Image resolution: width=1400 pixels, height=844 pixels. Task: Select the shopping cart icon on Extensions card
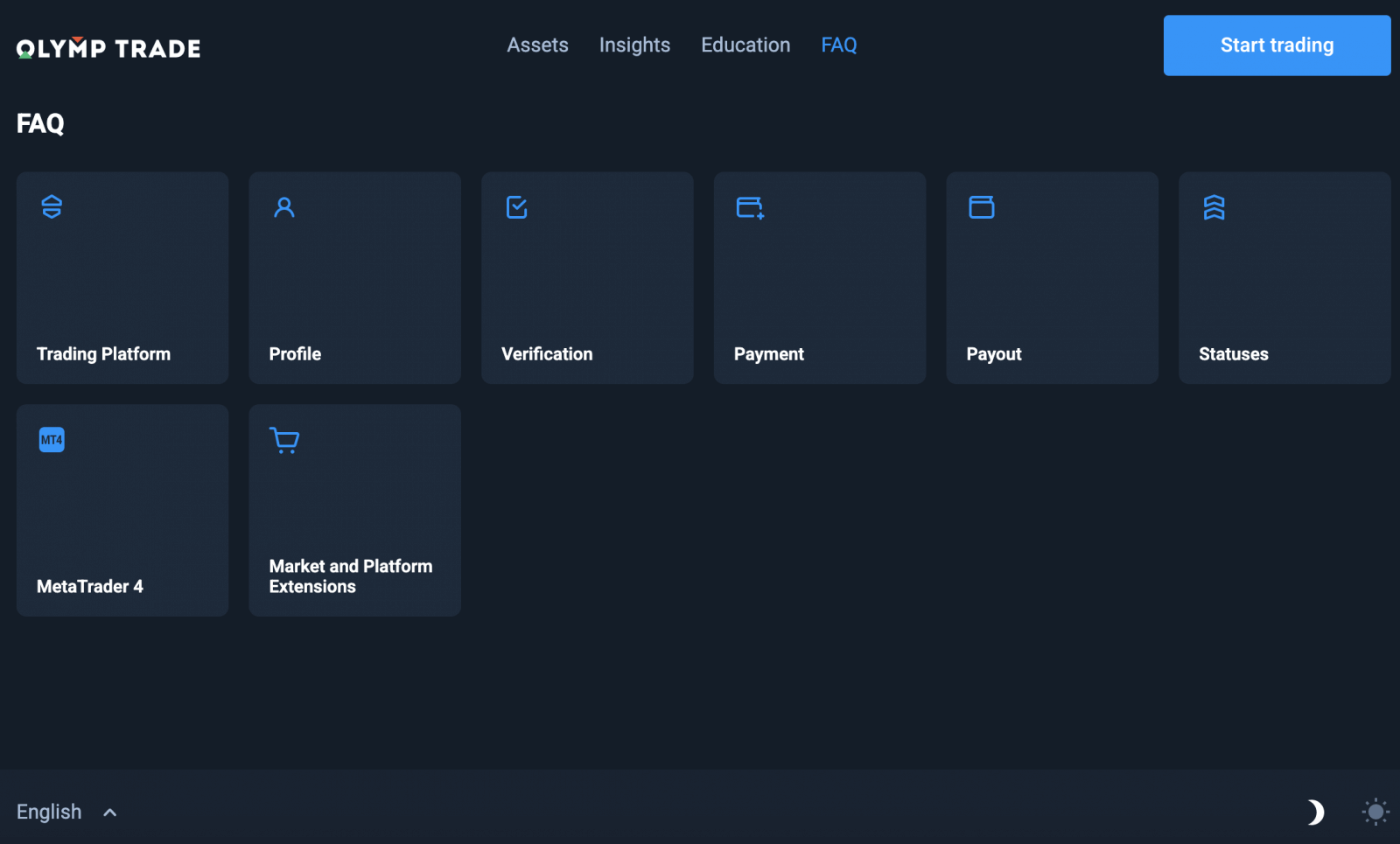283,440
